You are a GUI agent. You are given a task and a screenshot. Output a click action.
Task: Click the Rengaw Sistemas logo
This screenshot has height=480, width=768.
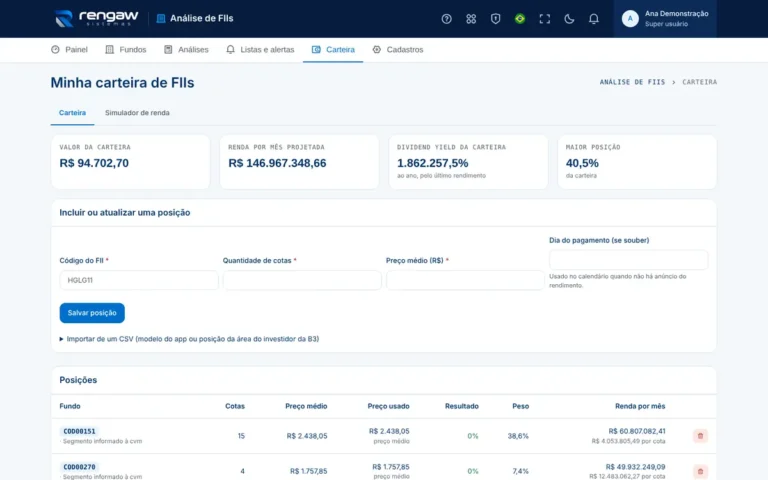[x=96, y=18]
